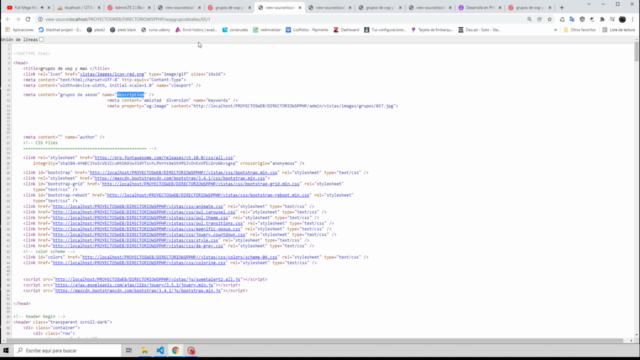The width and height of the screenshot is (640, 360).
Task: Open the blackhat project bookmark
Action: [x=60, y=30]
